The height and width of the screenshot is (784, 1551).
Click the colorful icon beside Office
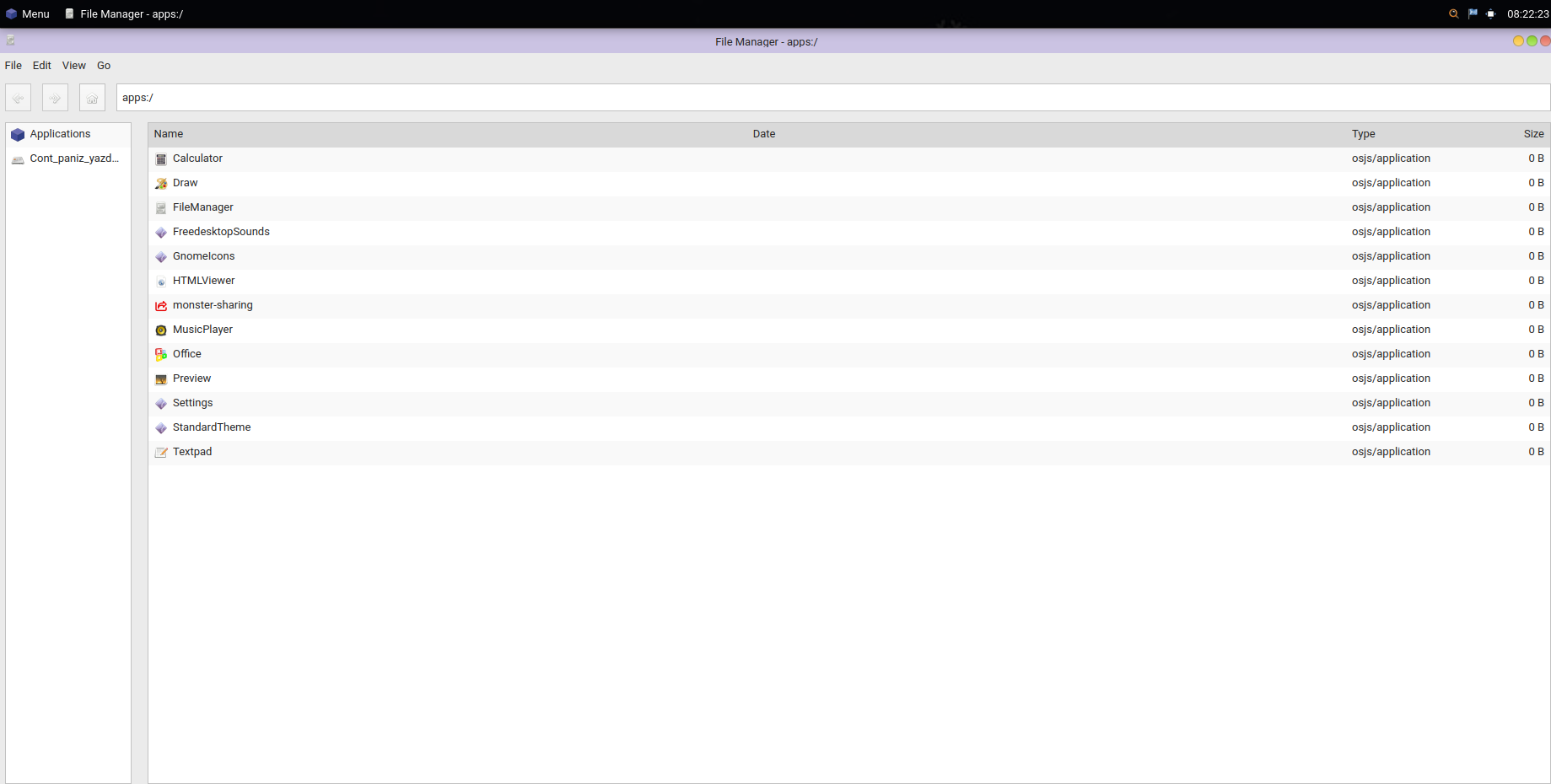click(161, 355)
